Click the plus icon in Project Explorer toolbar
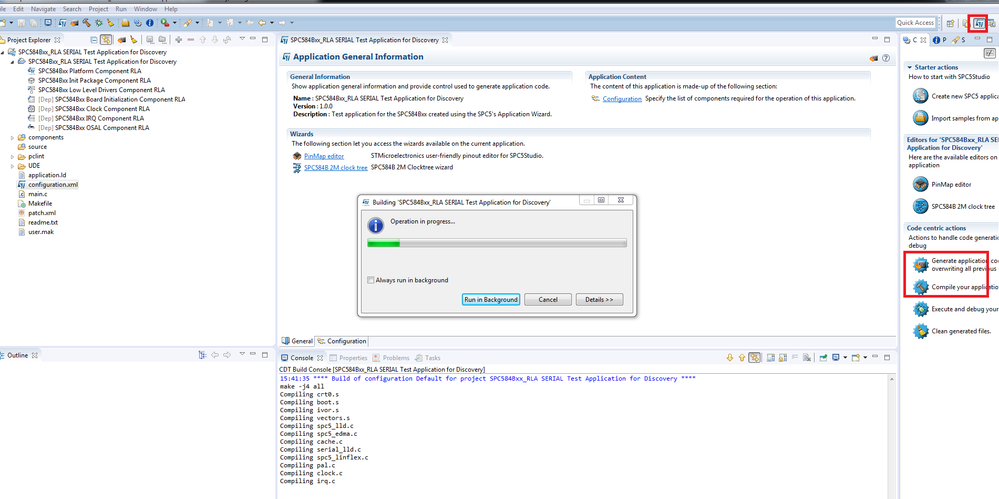The height and width of the screenshot is (499, 999). coord(178,40)
